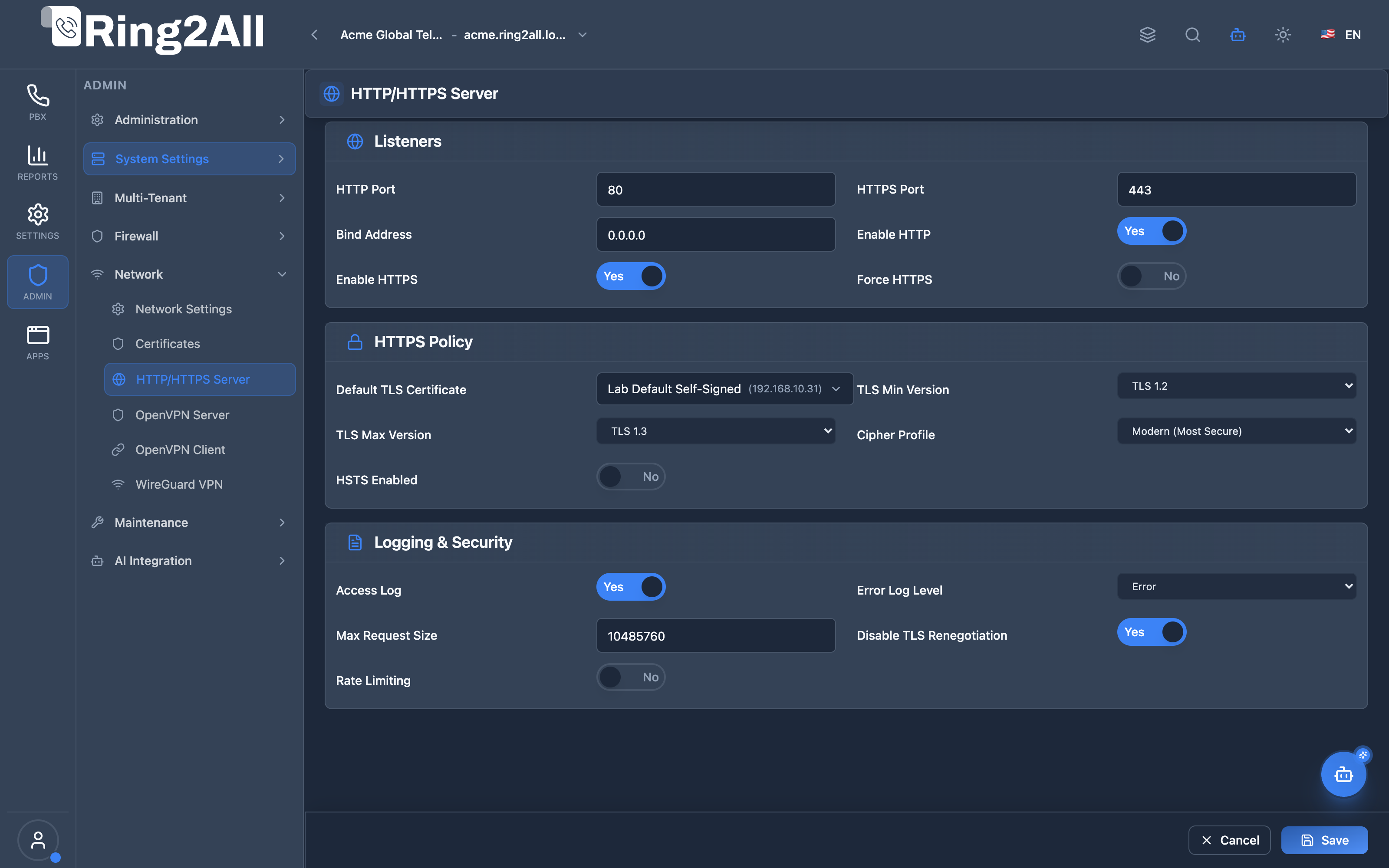Open Default TLS Certificate dropdown
1389x868 pixels.
(725, 389)
